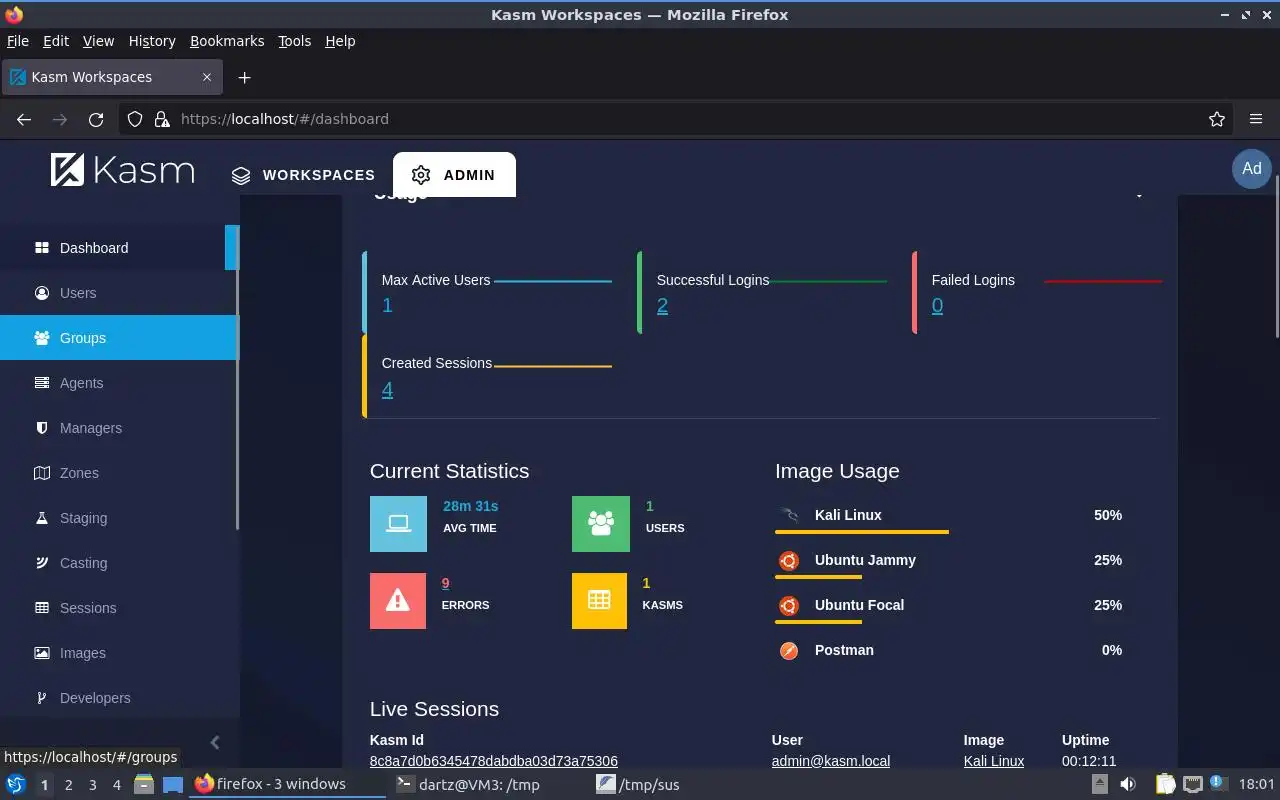Open the Failed Logins count link
The height and width of the screenshot is (800, 1280).
(x=937, y=306)
